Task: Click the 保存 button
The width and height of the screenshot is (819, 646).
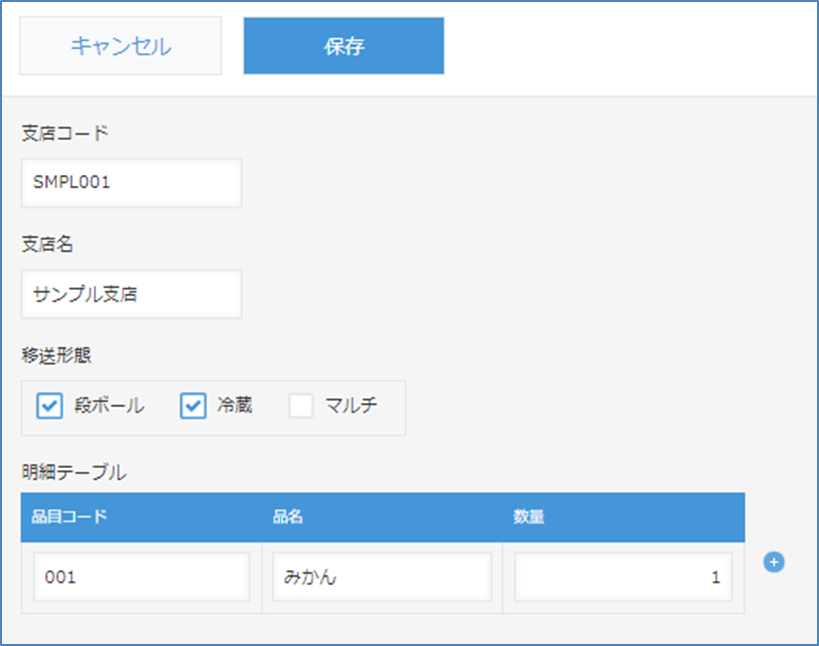Action: pyautogui.click(x=344, y=46)
